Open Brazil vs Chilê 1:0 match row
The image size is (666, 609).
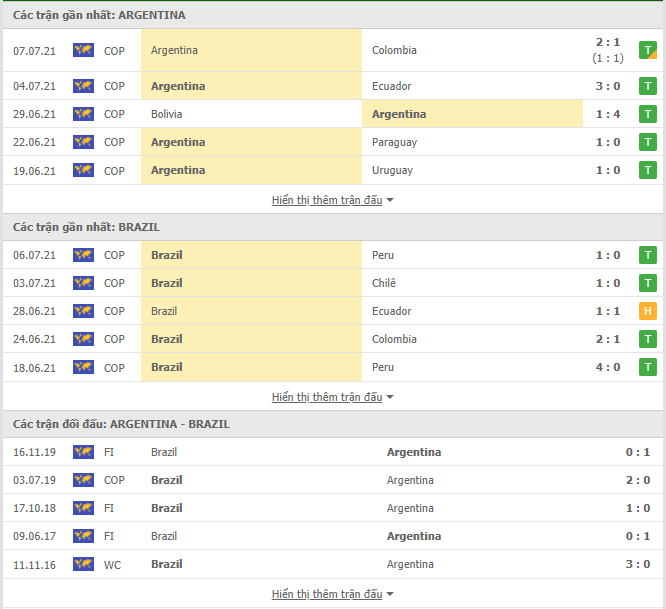333,283
